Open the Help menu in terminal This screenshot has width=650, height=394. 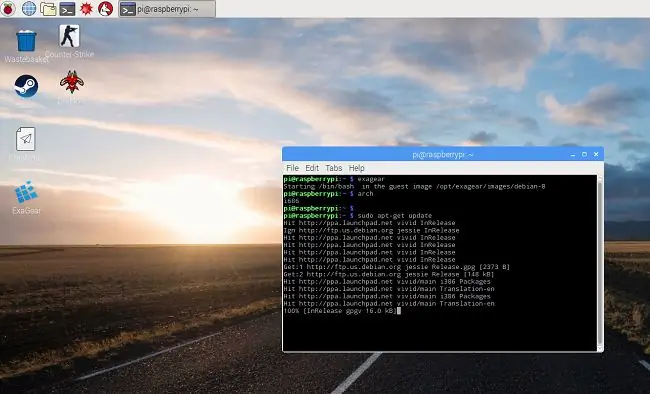pos(357,168)
